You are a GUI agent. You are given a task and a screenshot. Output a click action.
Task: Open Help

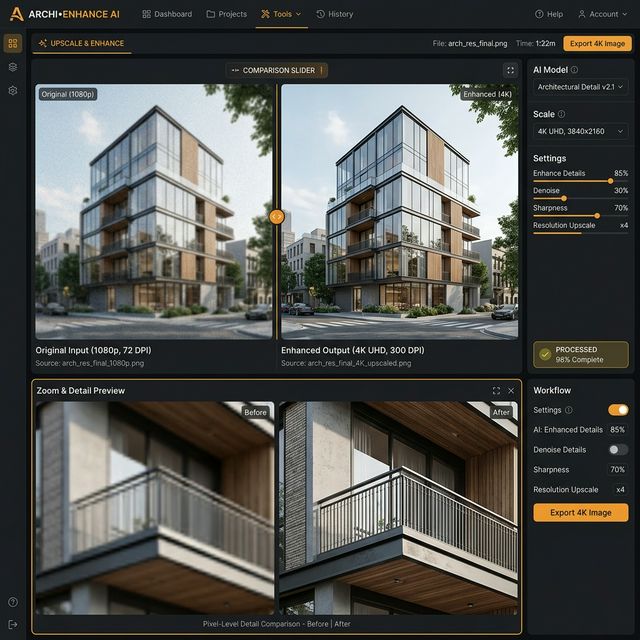pyautogui.click(x=549, y=14)
